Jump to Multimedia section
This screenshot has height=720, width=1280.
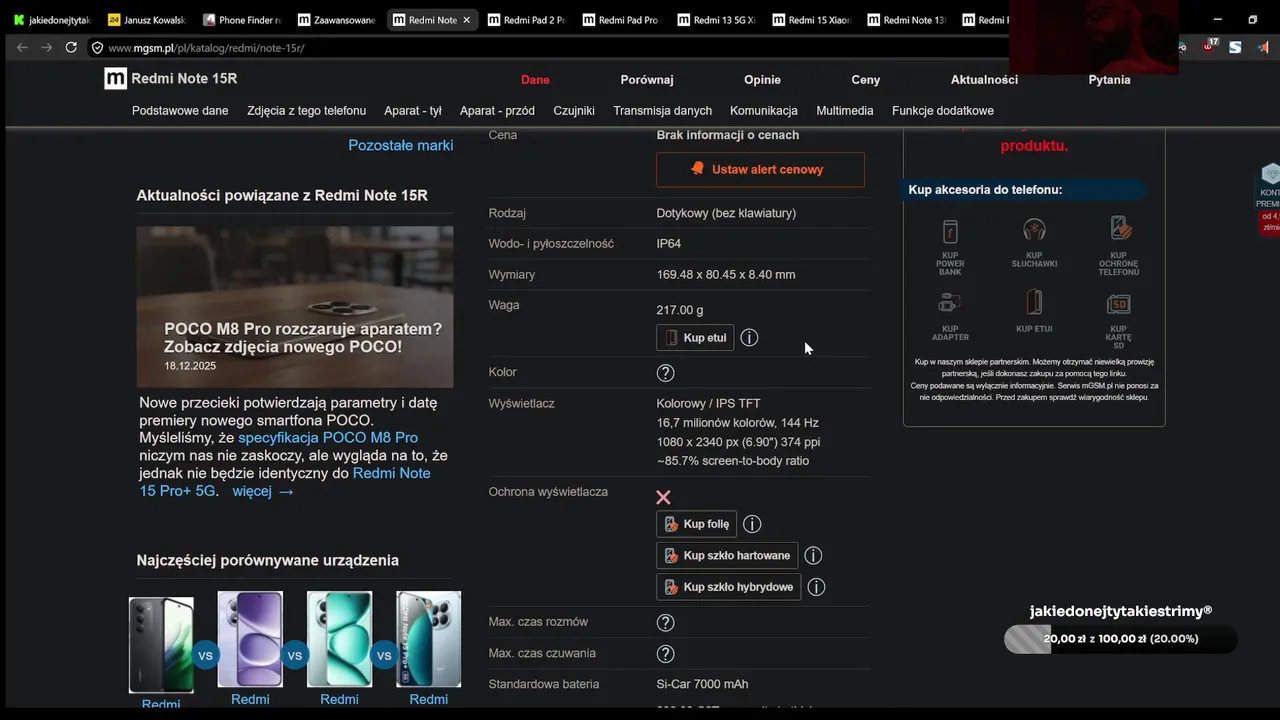(x=845, y=111)
